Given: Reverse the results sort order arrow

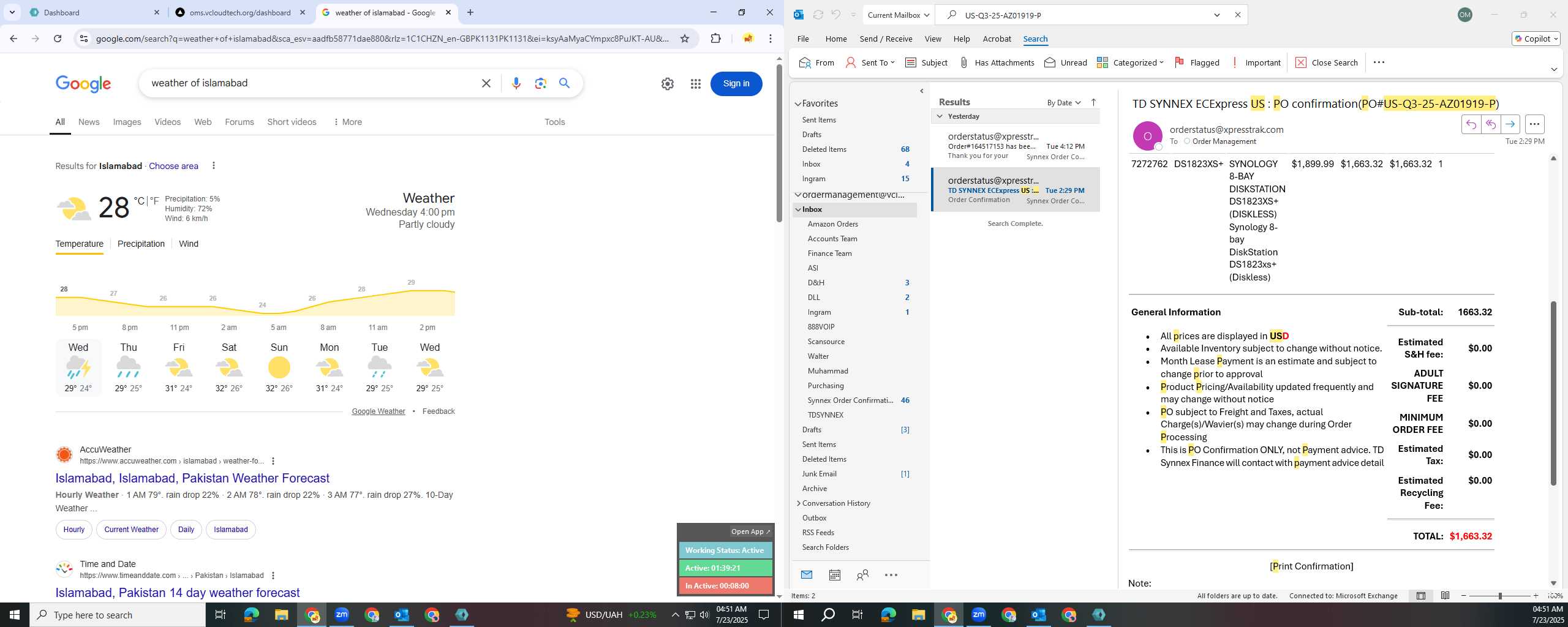Looking at the screenshot, I should 1093,102.
